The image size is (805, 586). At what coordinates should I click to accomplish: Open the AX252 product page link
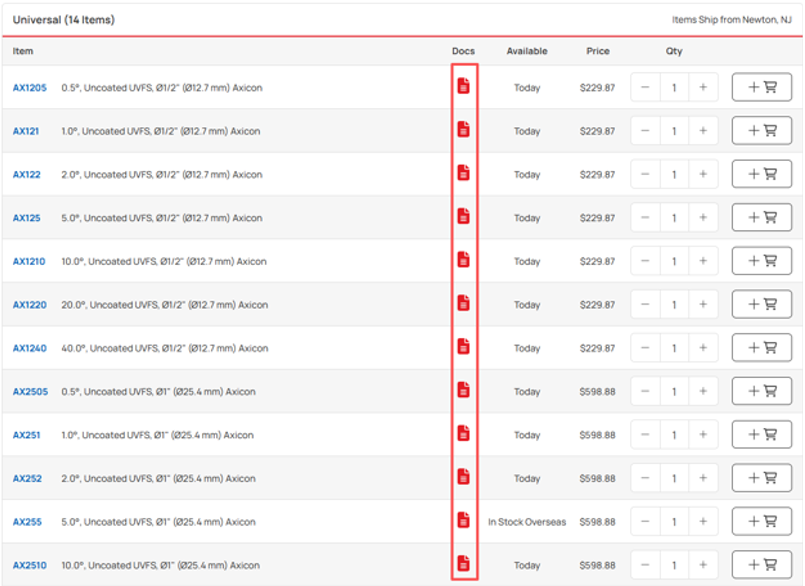coord(27,479)
